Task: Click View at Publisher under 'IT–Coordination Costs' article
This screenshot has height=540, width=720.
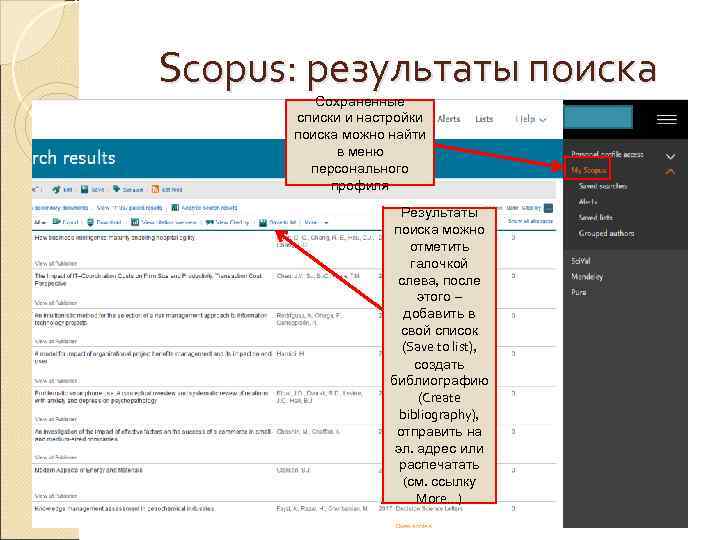Action: 56,303
